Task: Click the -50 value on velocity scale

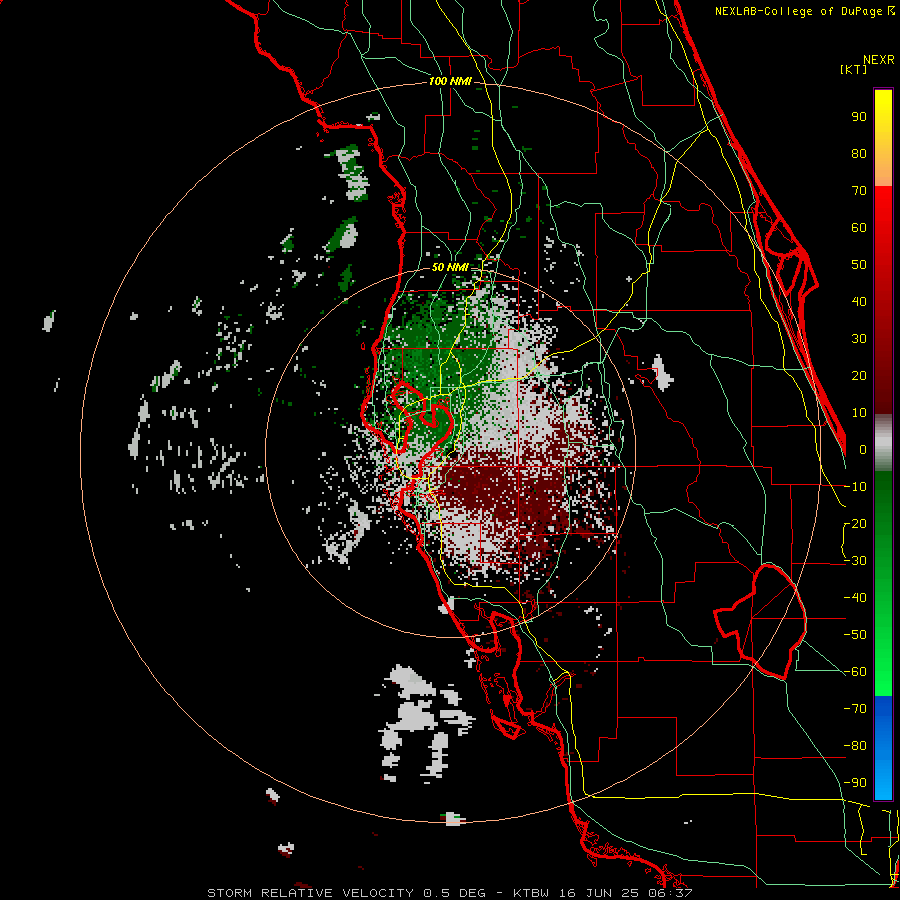Action: [855, 635]
